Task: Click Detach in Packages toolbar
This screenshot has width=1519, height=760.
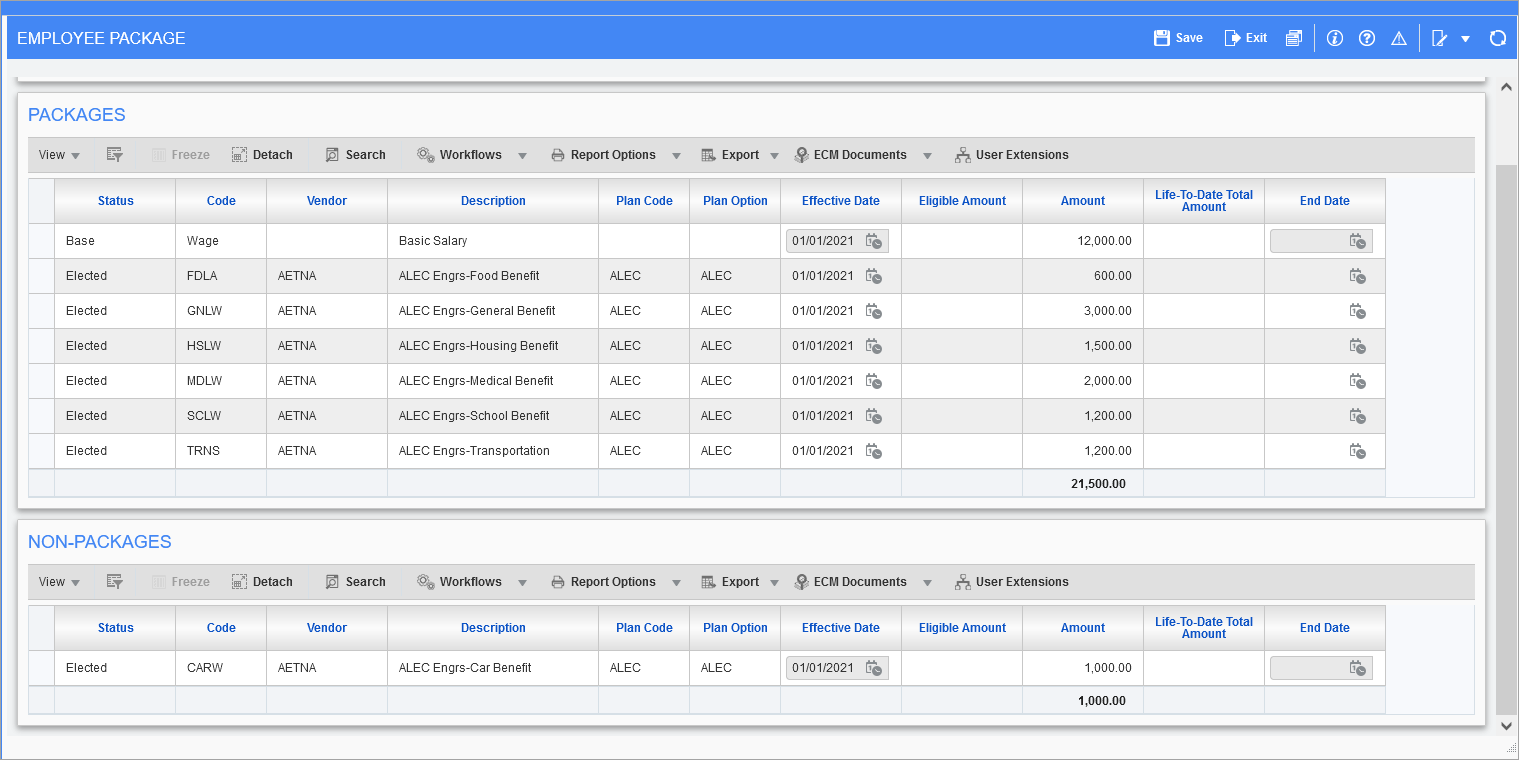Action: click(262, 155)
